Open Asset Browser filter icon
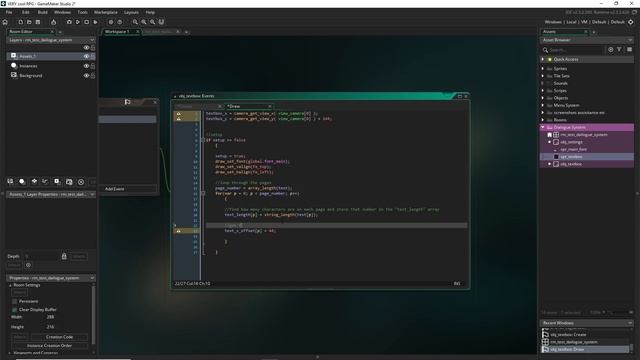Screen dimensions: 640x360 pos(619,49)
